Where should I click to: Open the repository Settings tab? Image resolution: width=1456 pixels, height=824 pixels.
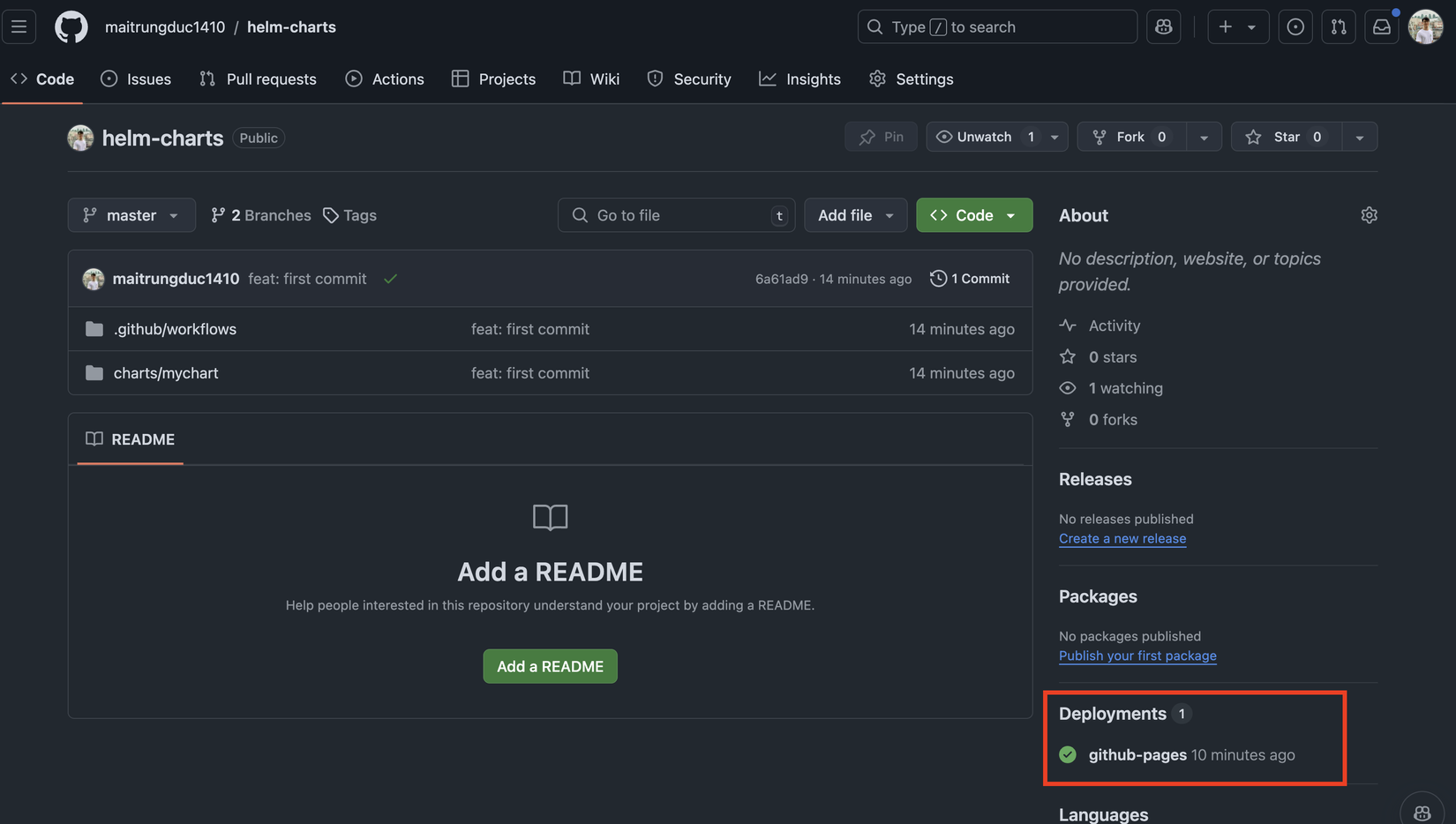click(912, 79)
